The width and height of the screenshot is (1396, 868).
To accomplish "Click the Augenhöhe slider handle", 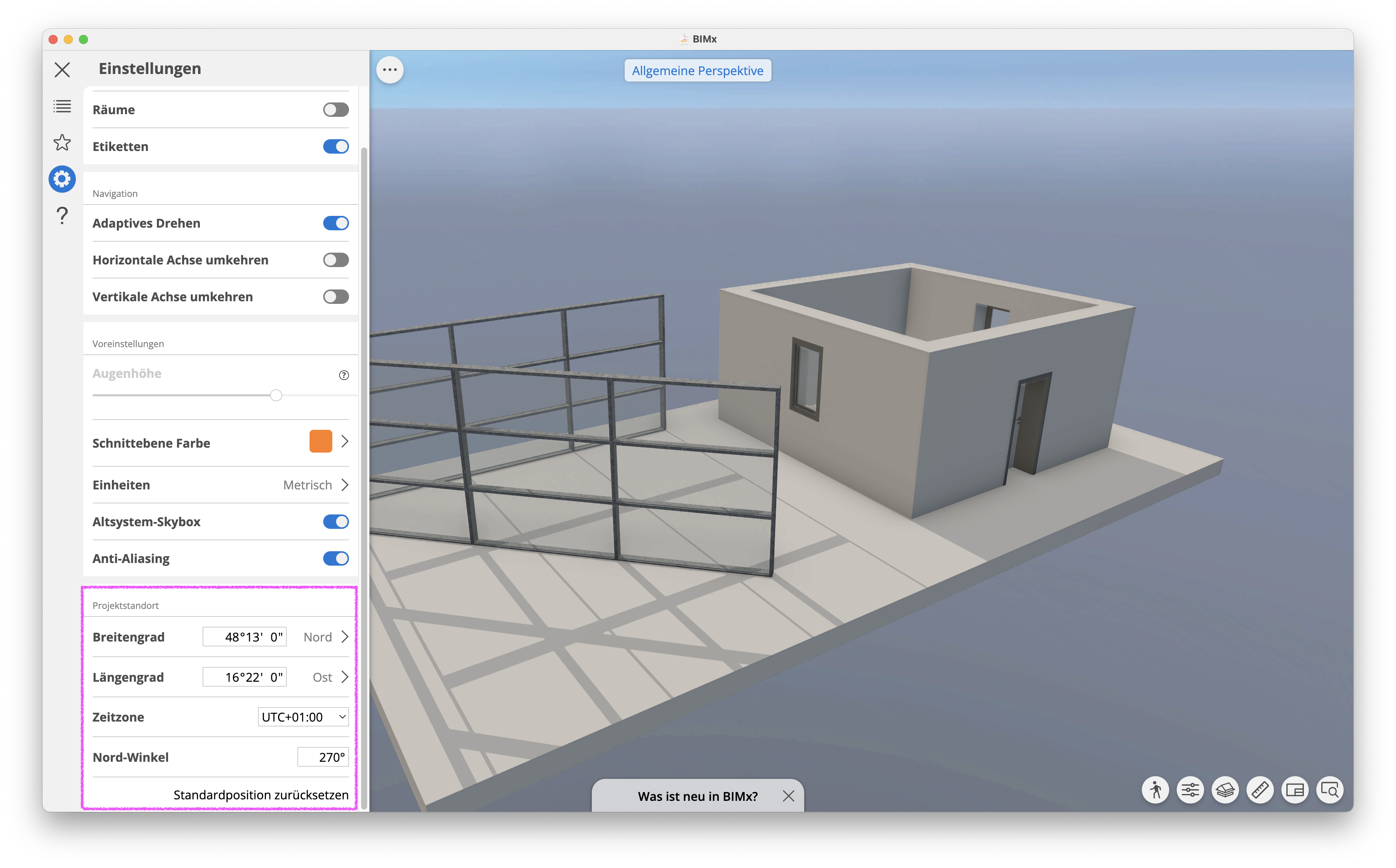I will pos(276,396).
